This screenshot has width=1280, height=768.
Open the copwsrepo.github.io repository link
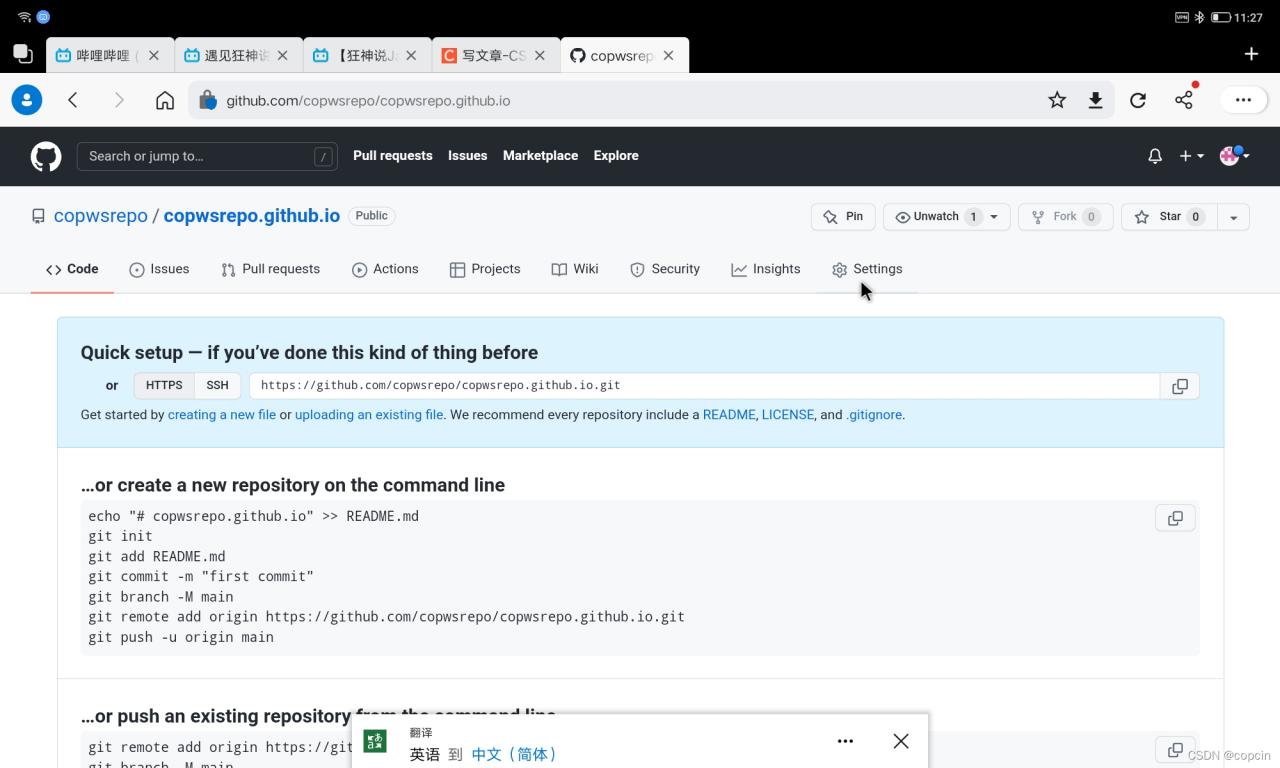[x=252, y=216]
